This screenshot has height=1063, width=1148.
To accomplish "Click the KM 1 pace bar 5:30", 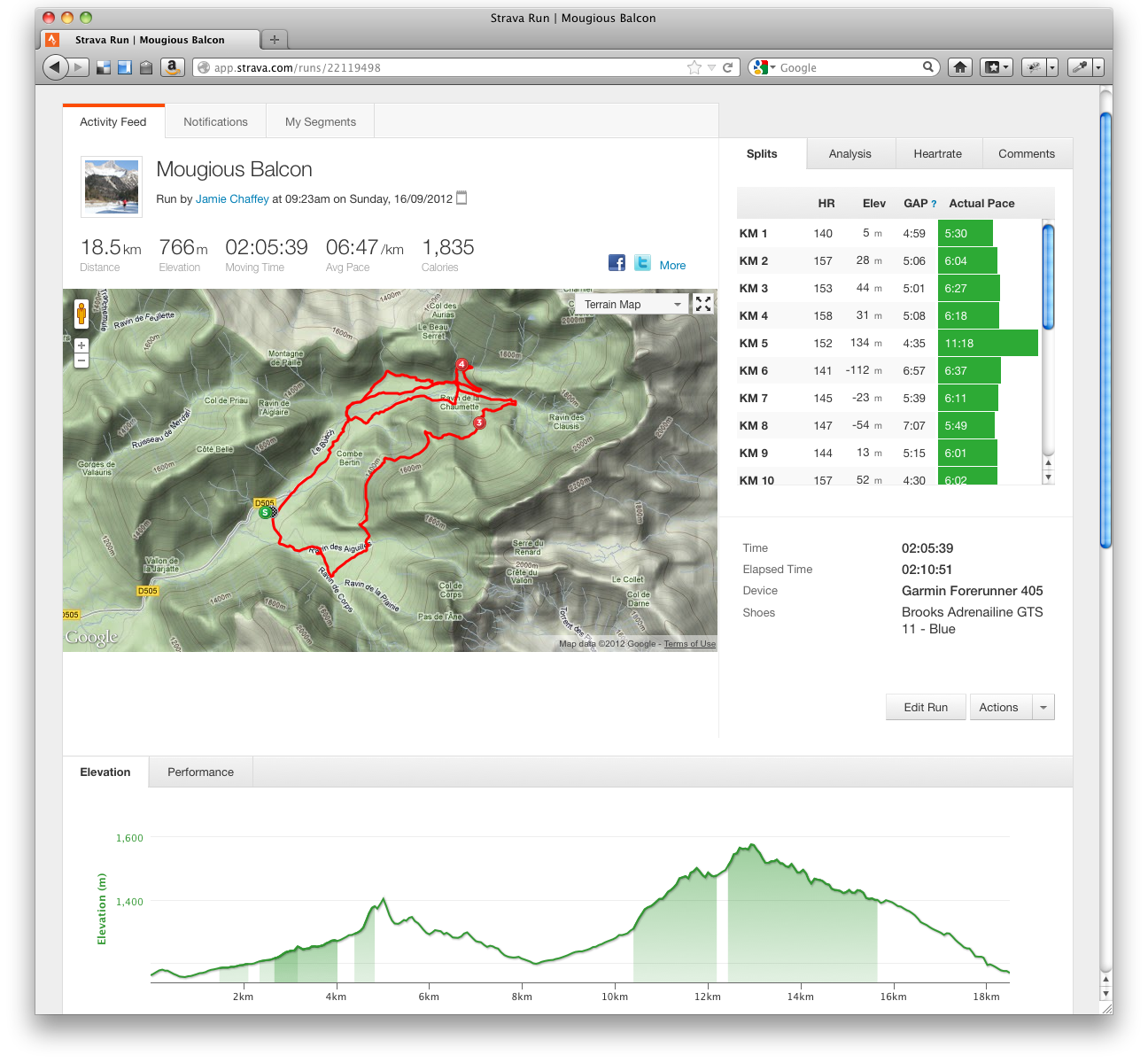I will pyautogui.click(x=966, y=233).
